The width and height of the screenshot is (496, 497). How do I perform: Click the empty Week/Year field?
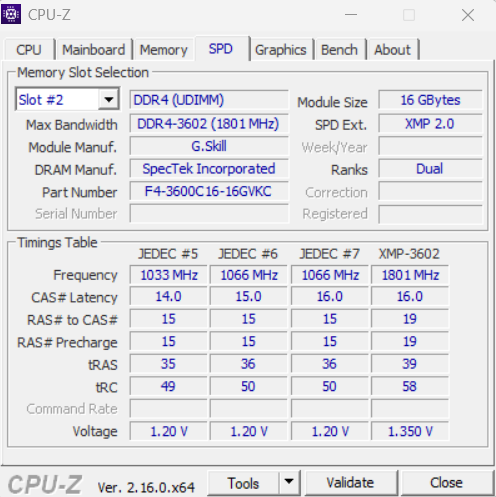click(x=430, y=146)
